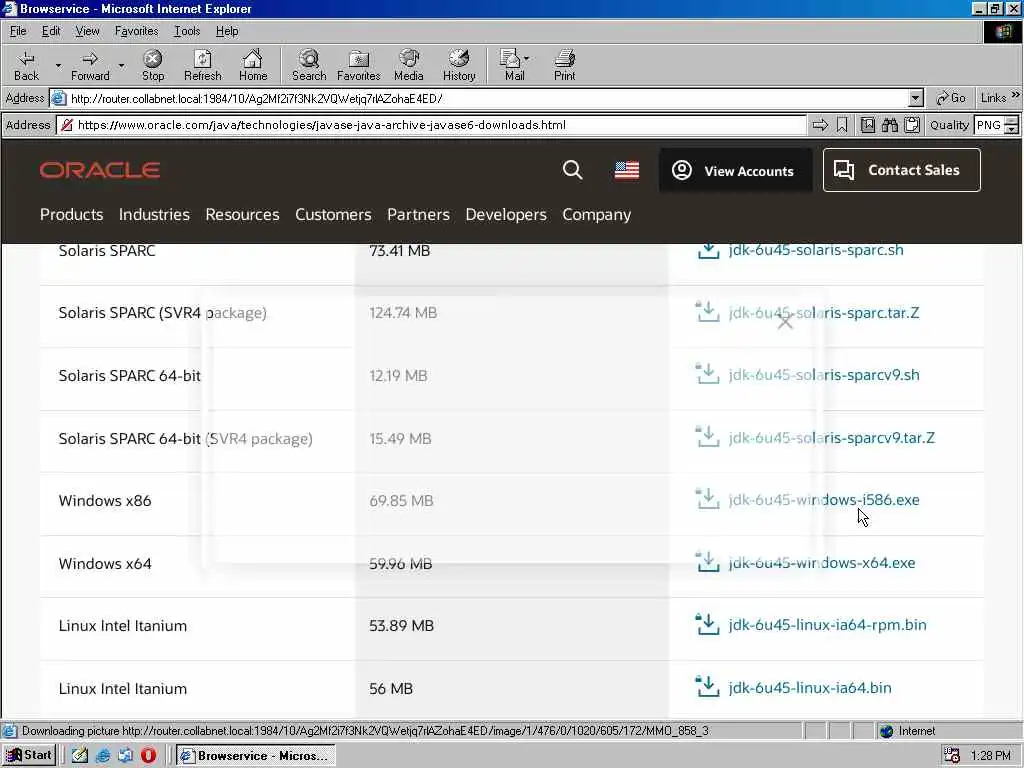Open the Edit menu
The width and height of the screenshot is (1024, 768).
tap(51, 31)
